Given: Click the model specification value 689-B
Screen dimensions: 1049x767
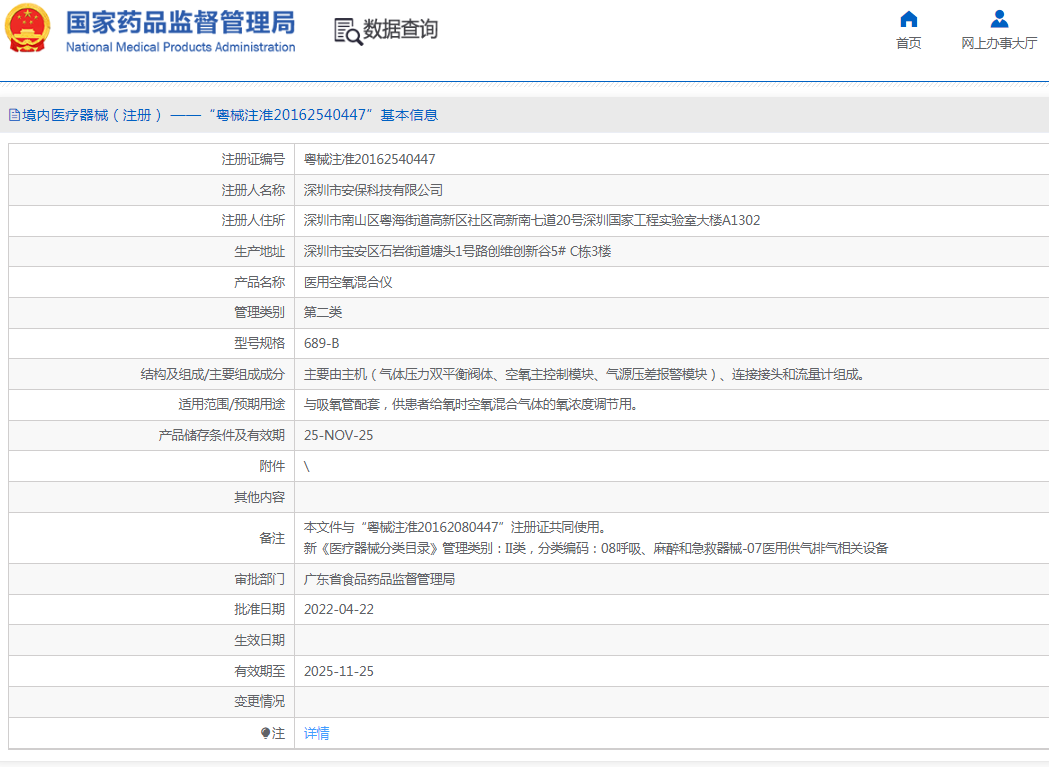Looking at the screenshot, I should [x=321, y=343].
